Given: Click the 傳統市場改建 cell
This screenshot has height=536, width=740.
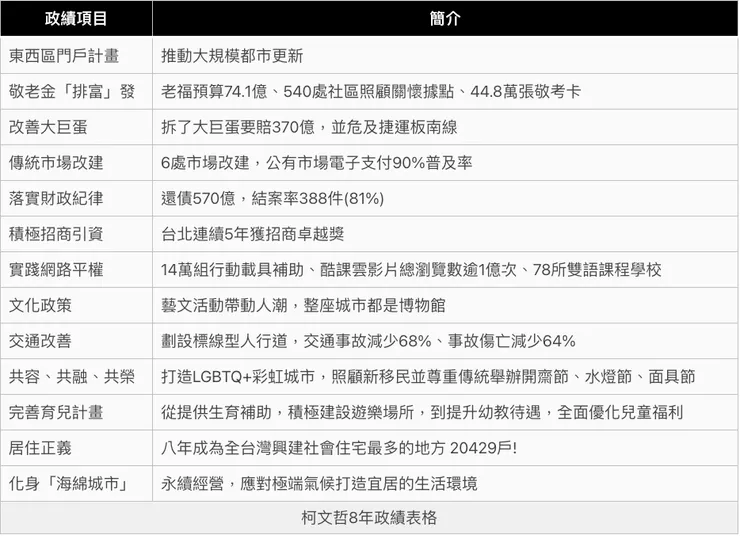Looking at the screenshot, I should point(76,162).
